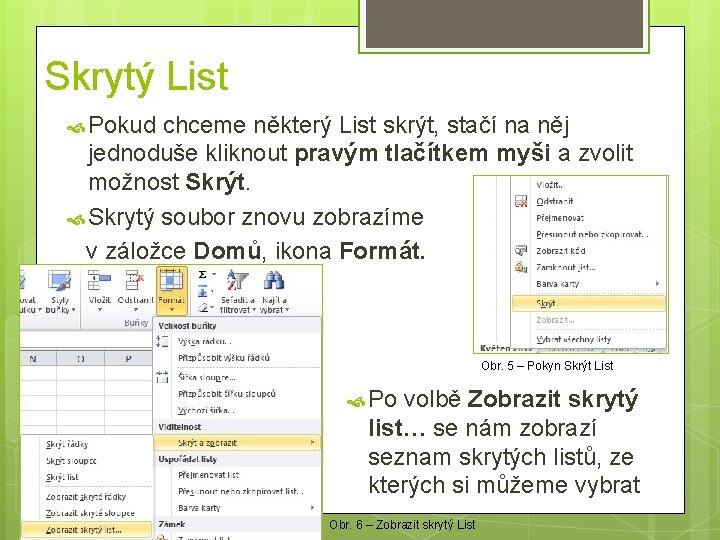Viewport: 720px width, 540px height.
Task: Choose Vybrat všechny listy entry
Action: (574, 339)
